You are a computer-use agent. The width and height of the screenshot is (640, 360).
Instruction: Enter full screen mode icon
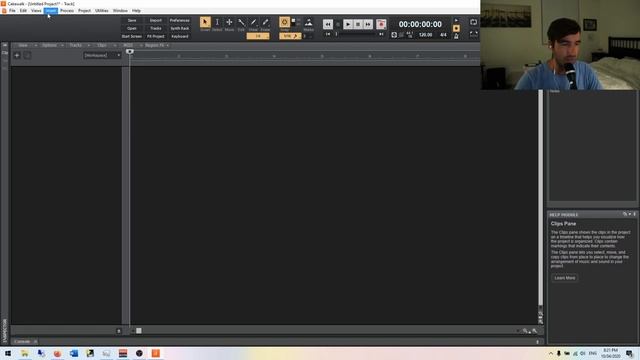coord(473,34)
